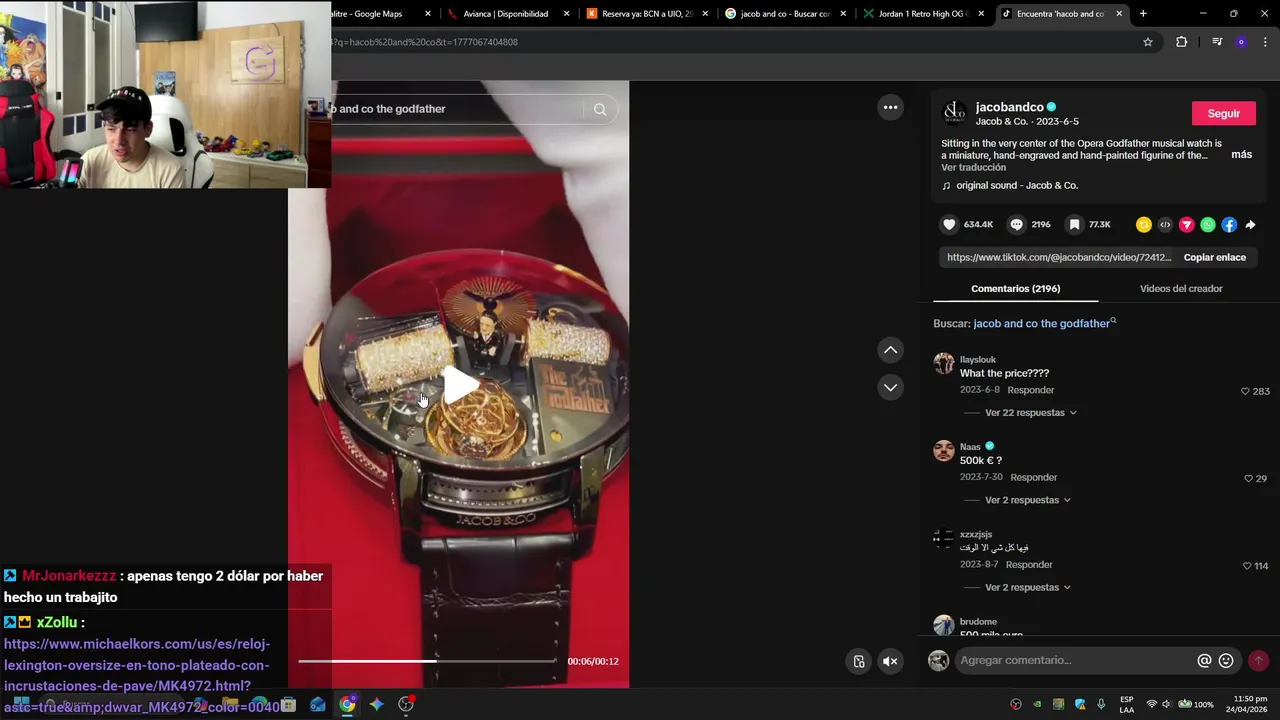Open the Outlook taskbar icon
The width and height of the screenshot is (1280, 720).
click(x=318, y=704)
